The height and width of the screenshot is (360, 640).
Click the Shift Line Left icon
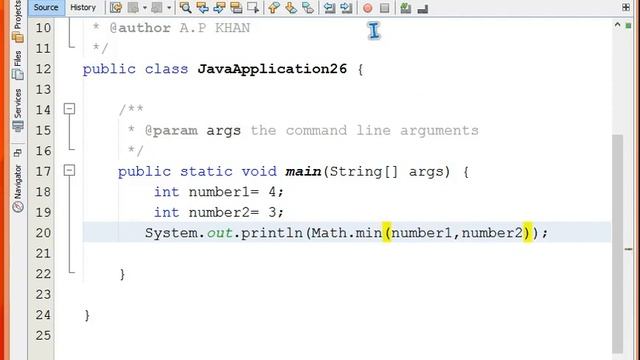pyautogui.click(x=329, y=7)
